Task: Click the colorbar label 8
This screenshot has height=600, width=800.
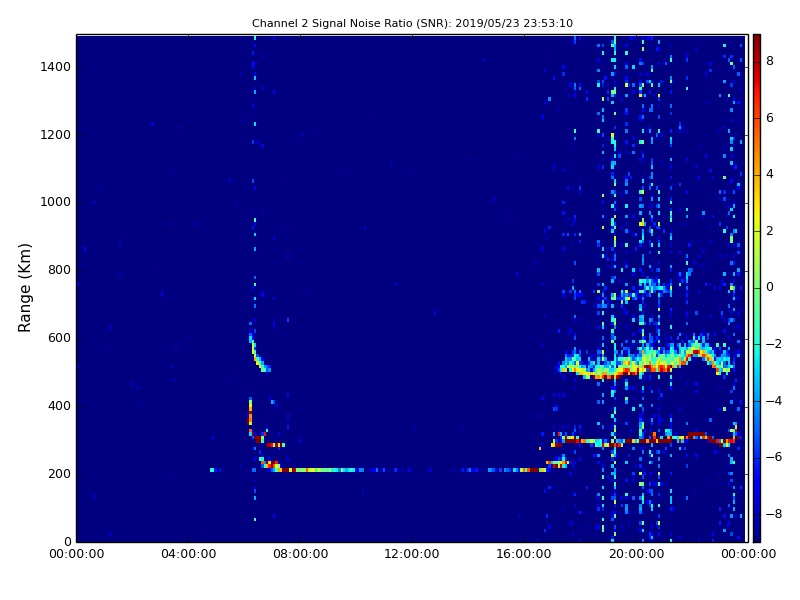Action: click(770, 61)
